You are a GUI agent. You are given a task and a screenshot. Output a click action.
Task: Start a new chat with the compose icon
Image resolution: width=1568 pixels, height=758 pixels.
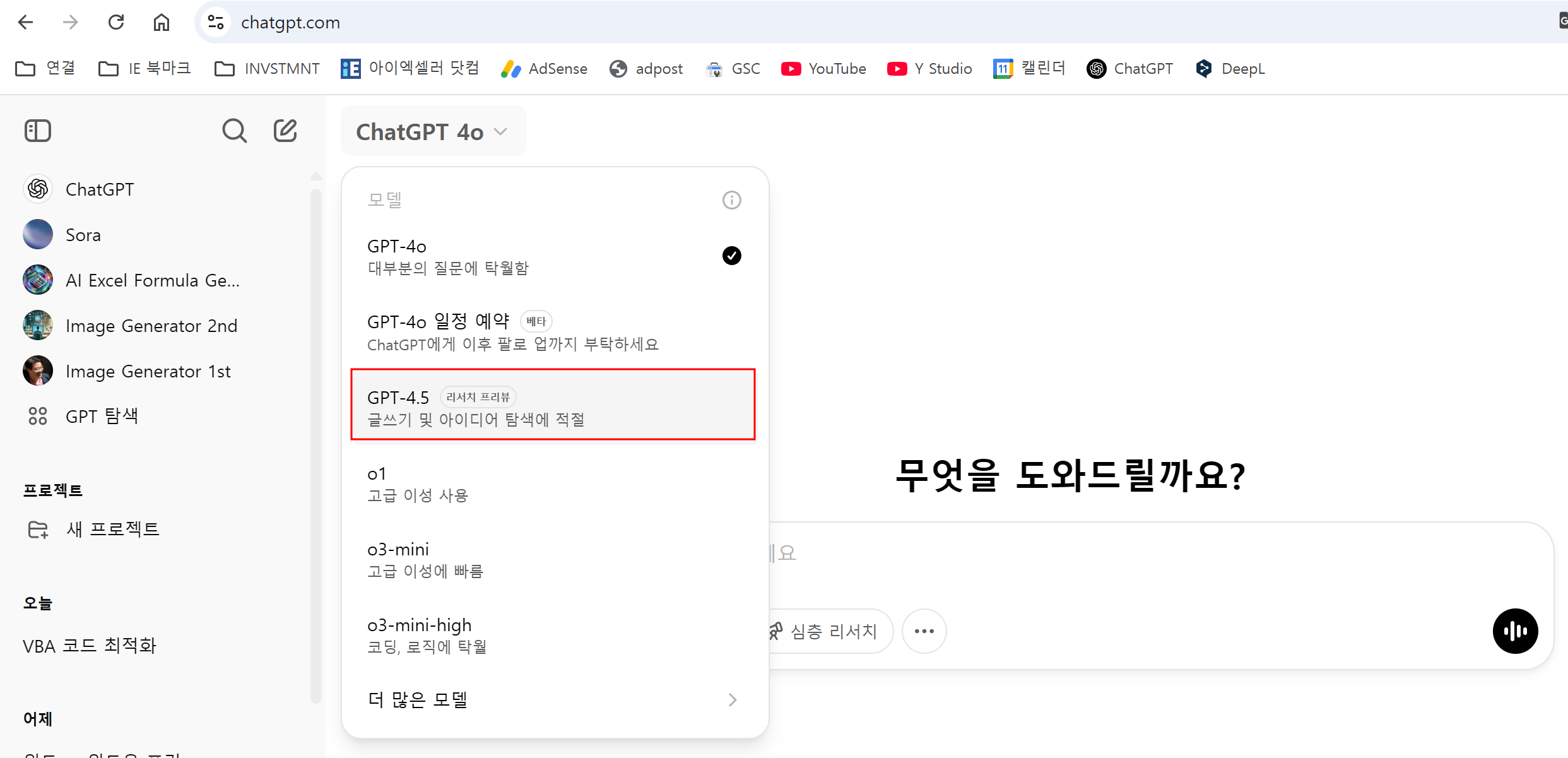tap(285, 131)
